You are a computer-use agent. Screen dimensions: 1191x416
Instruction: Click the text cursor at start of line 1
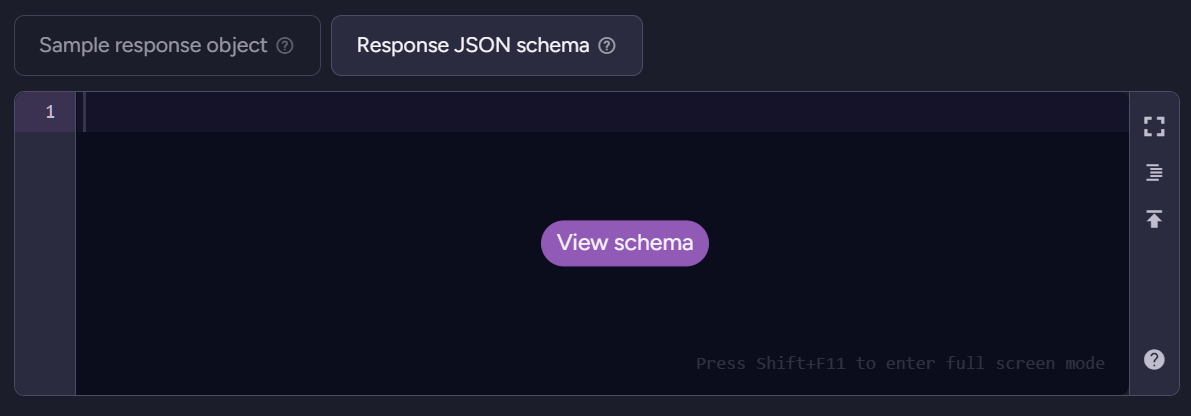point(84,112)
